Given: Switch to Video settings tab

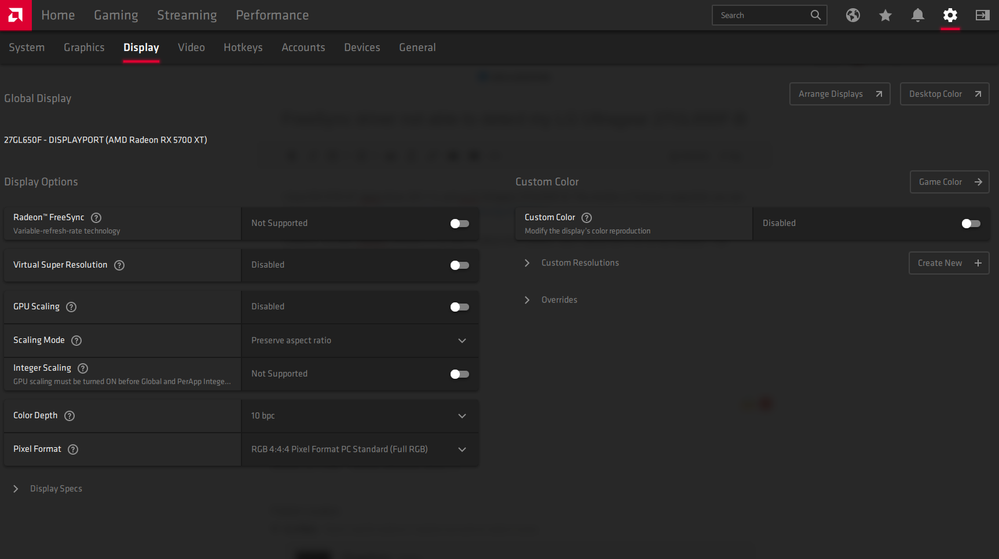Looking at the screenshot, I should click(x=191, y=47).
